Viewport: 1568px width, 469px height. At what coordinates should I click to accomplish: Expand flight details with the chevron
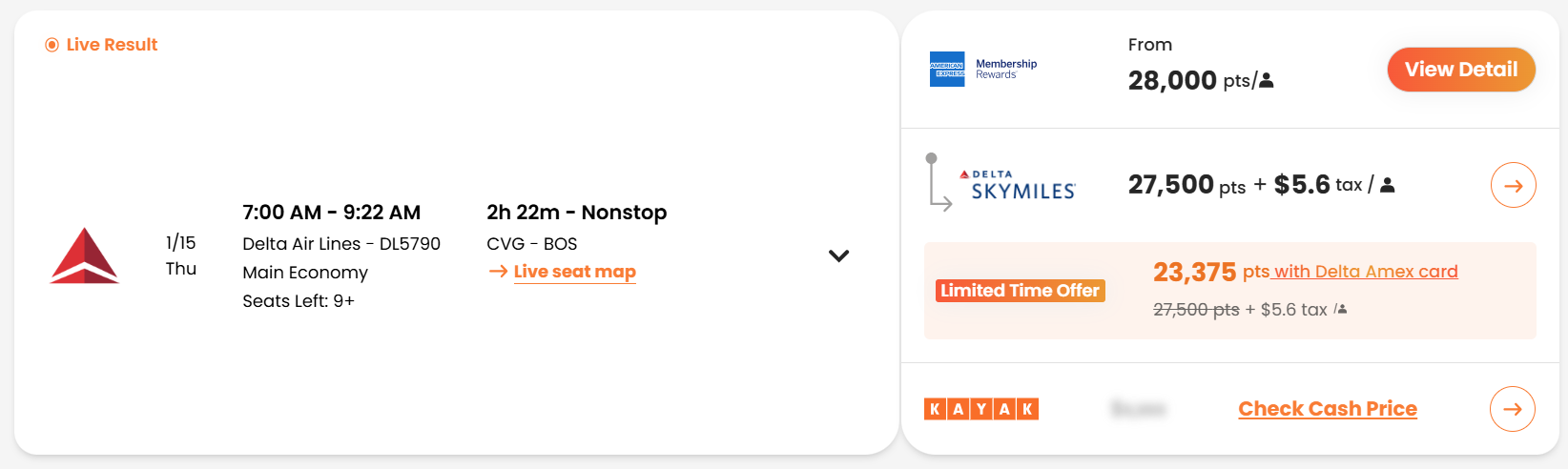point(838,255)
